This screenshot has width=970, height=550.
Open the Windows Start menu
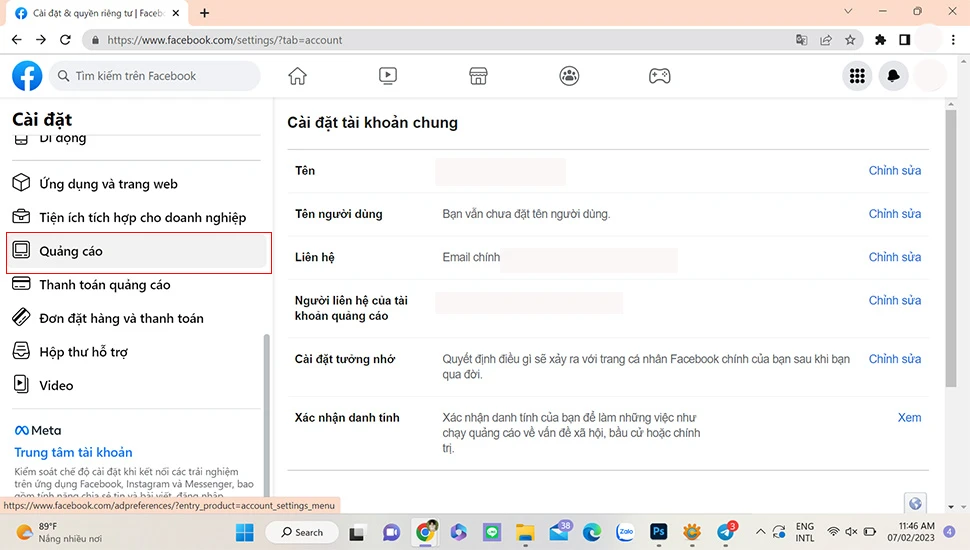point(244,532)
